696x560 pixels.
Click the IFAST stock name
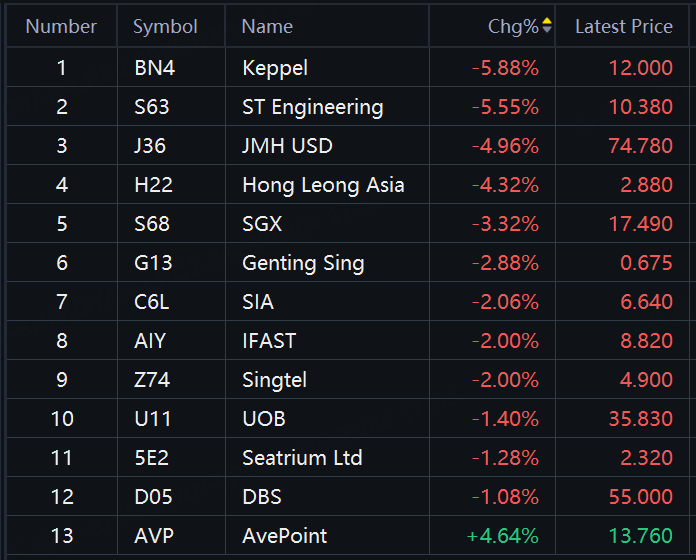click(x=269, y=341)
